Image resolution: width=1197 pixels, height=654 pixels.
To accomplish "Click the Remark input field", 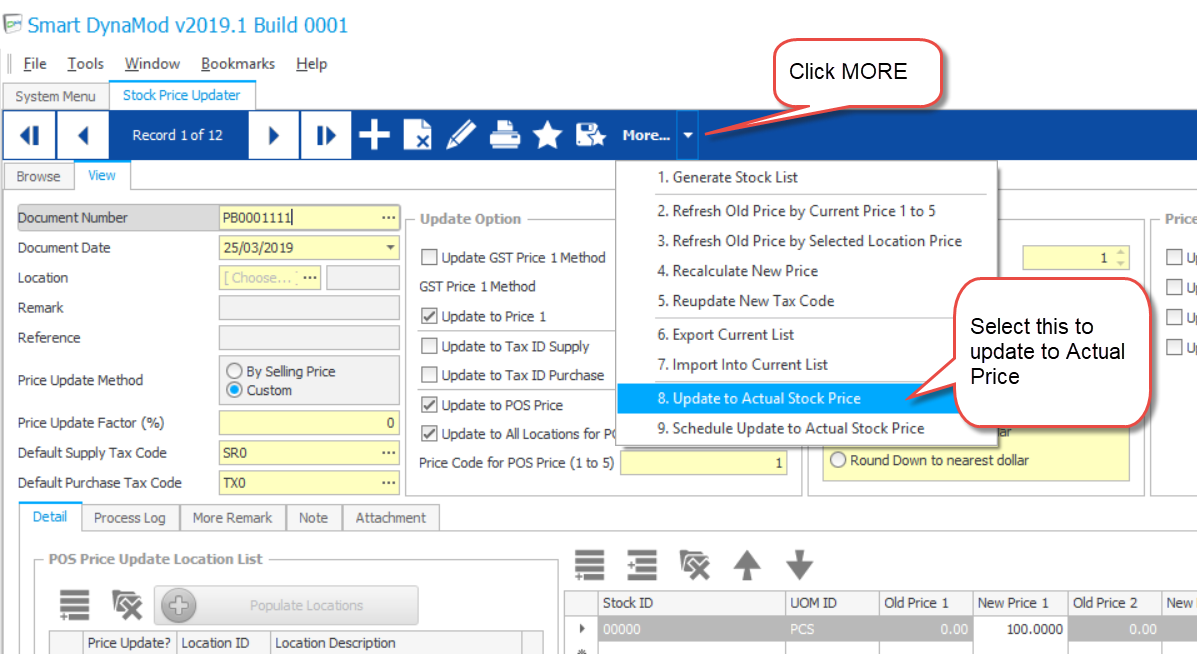I will coord(309,308).
